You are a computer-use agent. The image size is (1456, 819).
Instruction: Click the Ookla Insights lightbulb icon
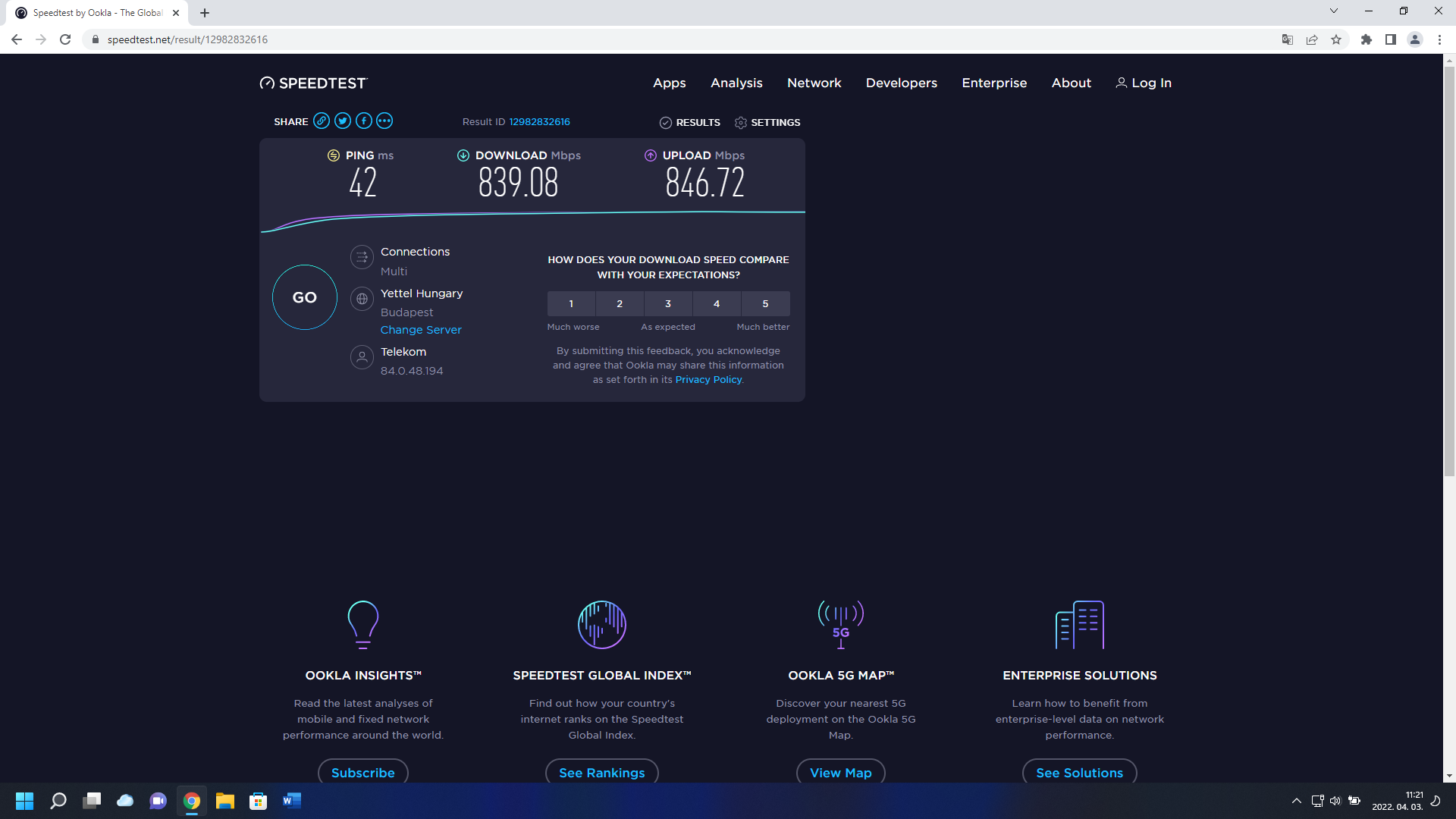click(x=363, y=625)
